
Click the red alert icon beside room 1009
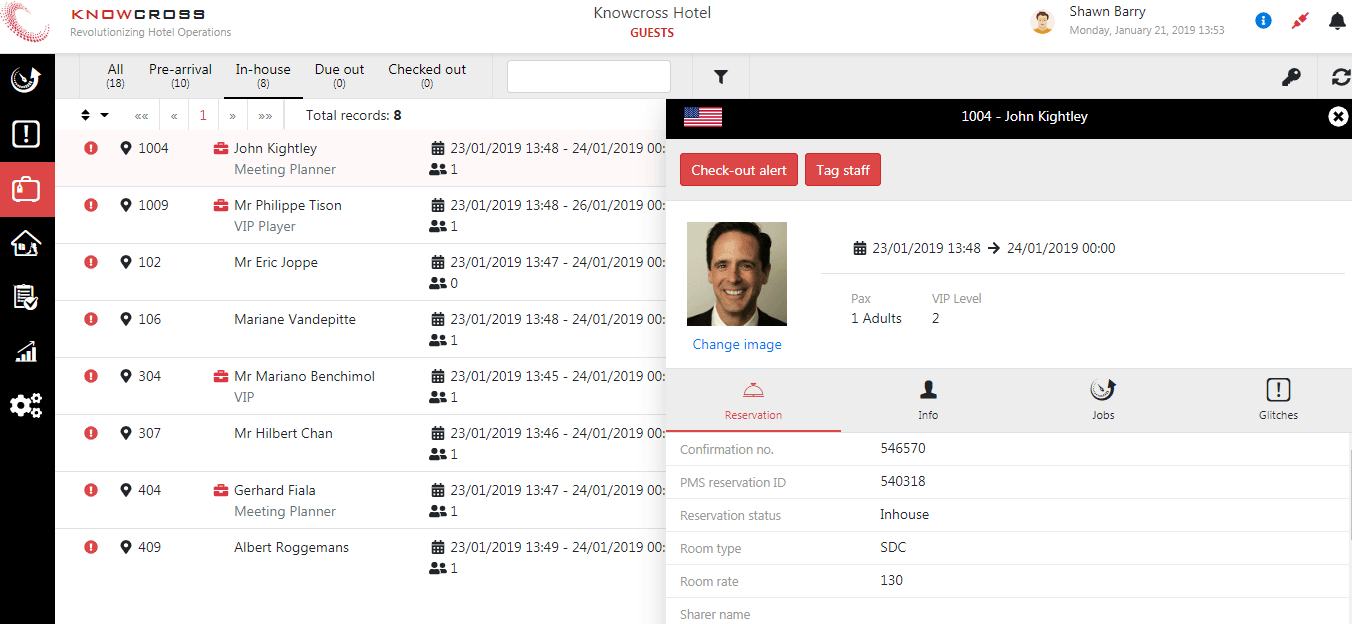pos(91,205)
